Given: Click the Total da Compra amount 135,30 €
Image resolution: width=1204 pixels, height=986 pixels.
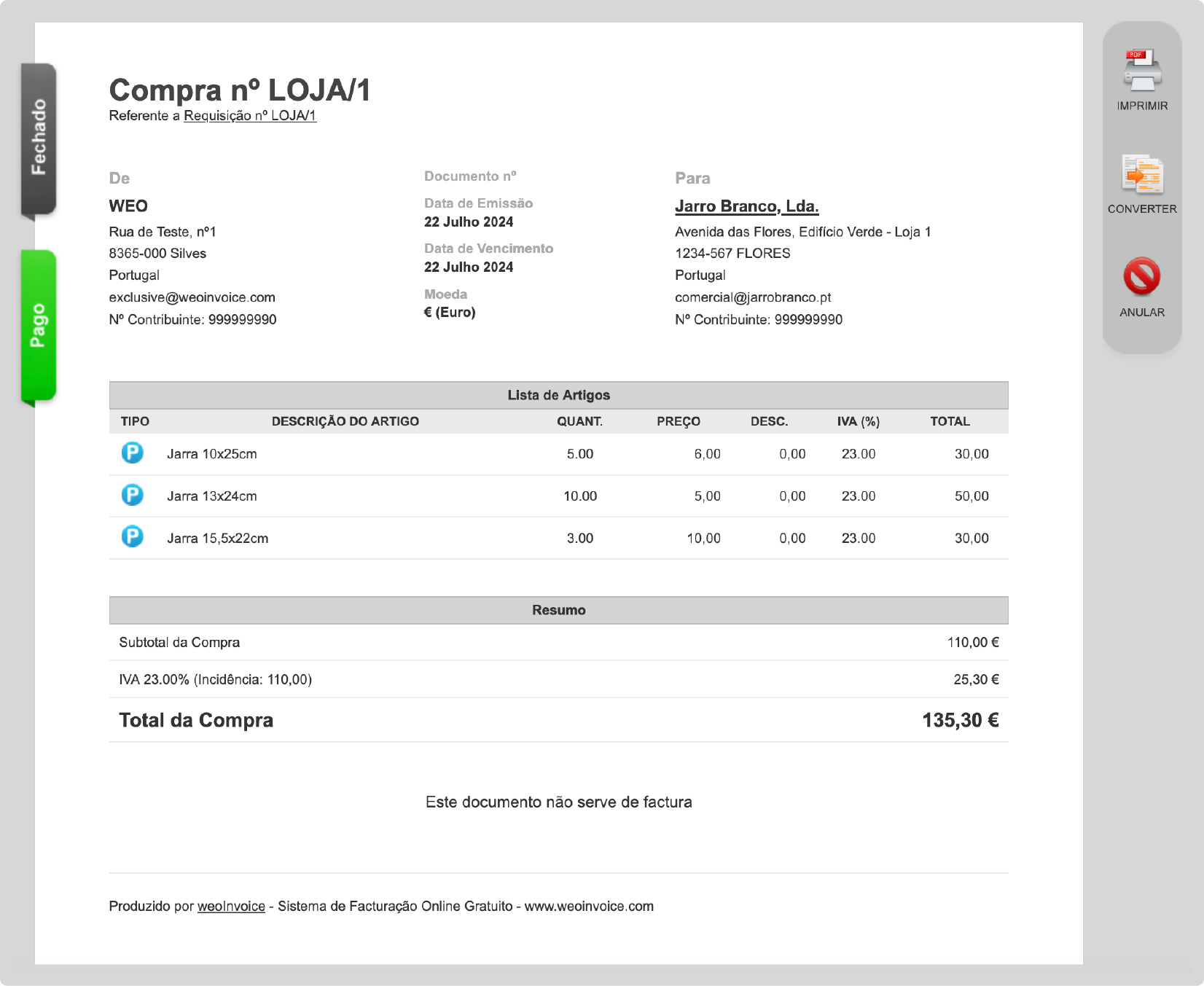Looking at the screenshot, I should 960,721.
